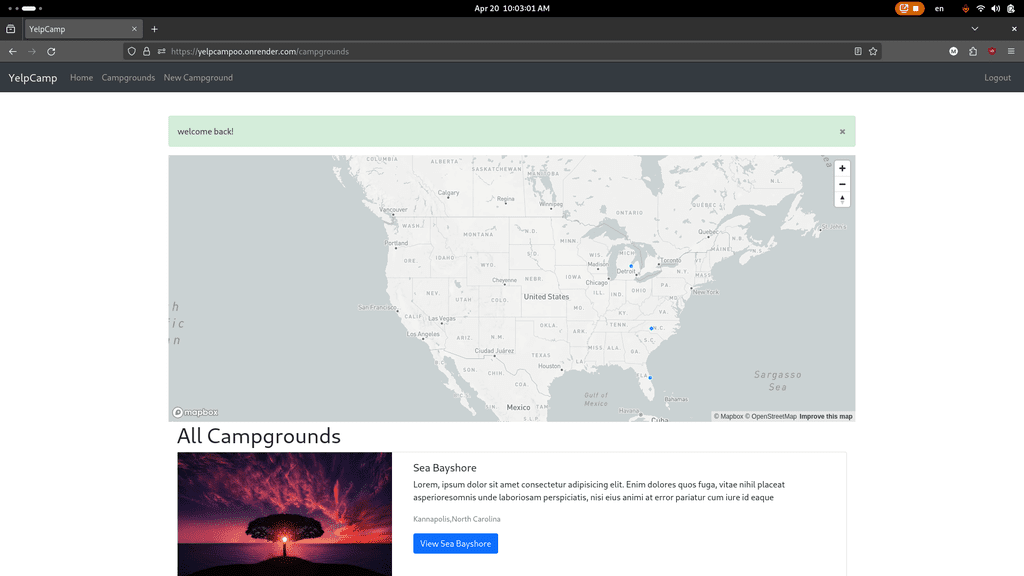Open the en keyboard language indicator
This screenshot has height=576, width=1024.
[x=939, y=8]
